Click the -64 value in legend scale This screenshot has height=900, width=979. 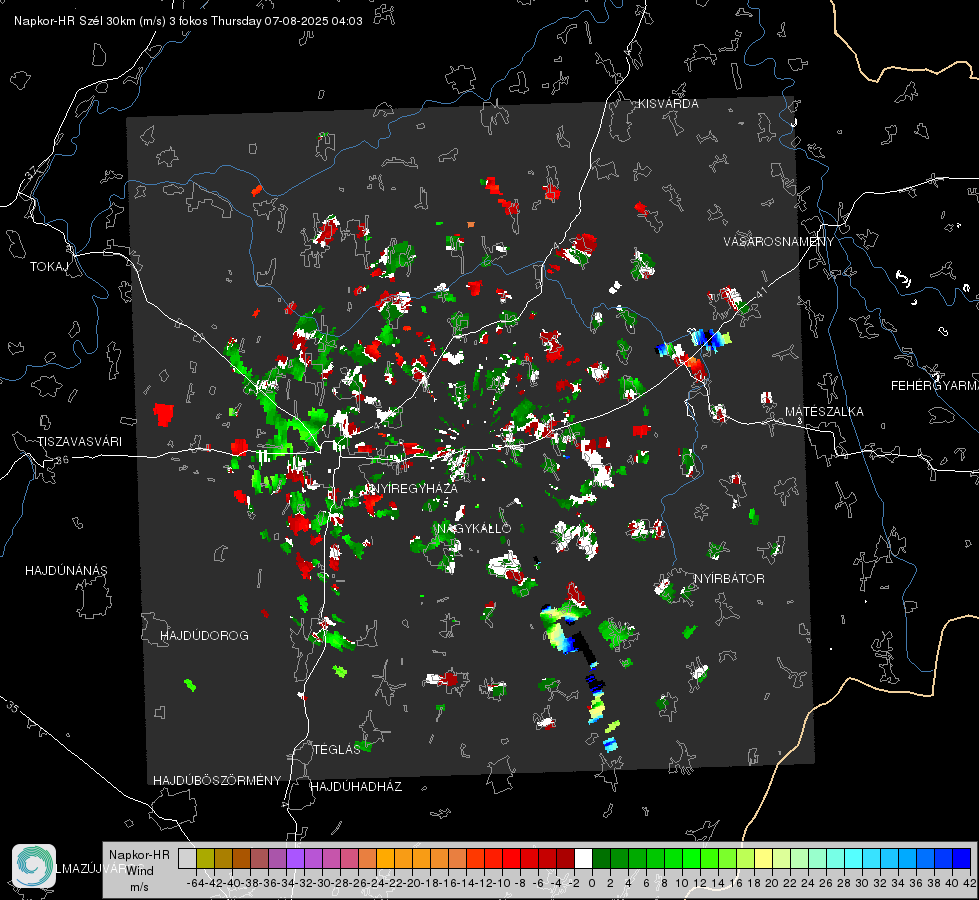tap(195, 883)
